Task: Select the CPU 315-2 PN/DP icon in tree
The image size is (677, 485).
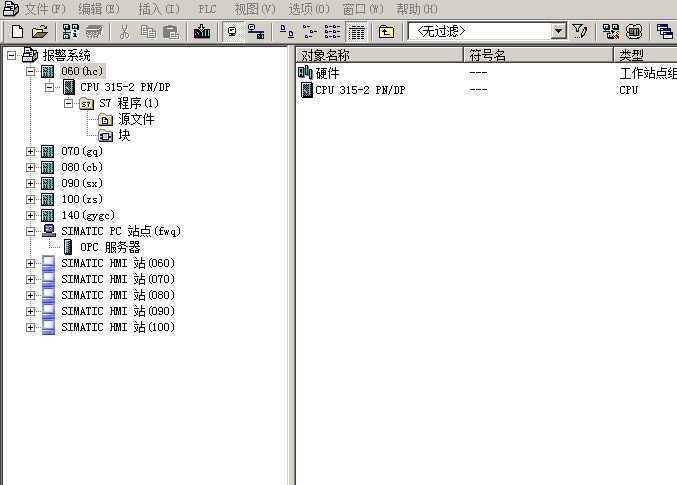Action: coord(68,87)
